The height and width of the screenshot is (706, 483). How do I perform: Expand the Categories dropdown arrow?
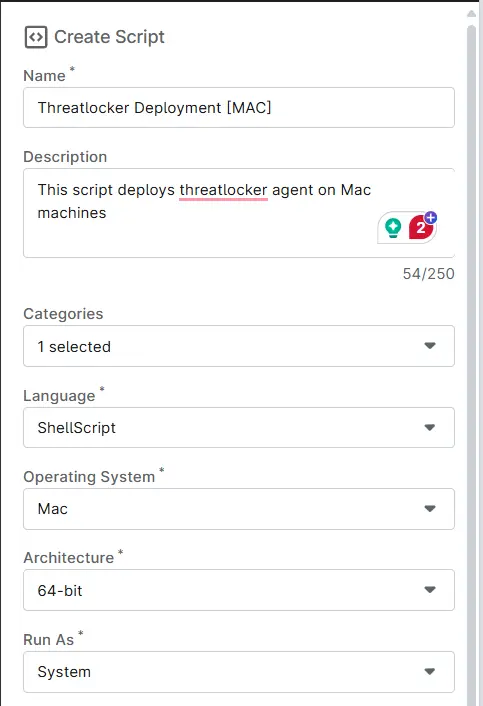click(430, 346)
